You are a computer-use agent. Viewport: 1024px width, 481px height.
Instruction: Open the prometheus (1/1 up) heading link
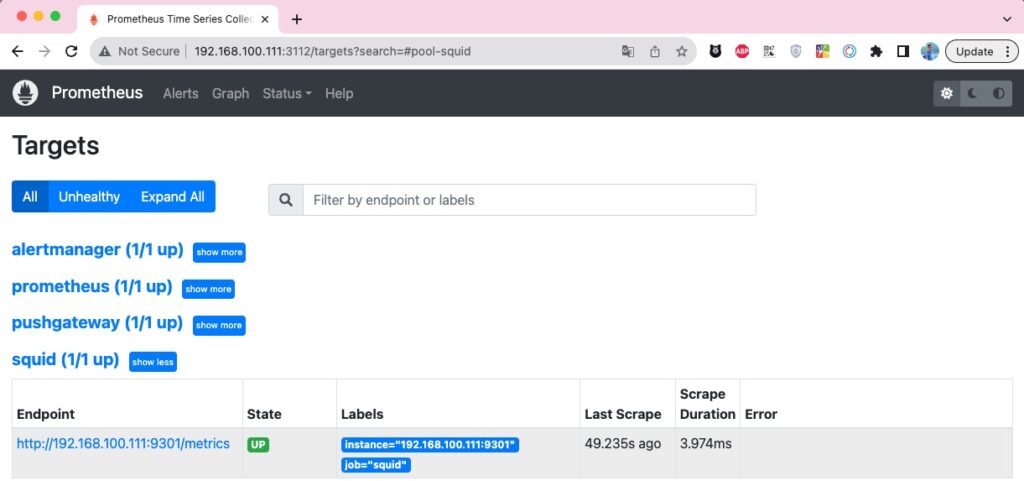[92, 287]
